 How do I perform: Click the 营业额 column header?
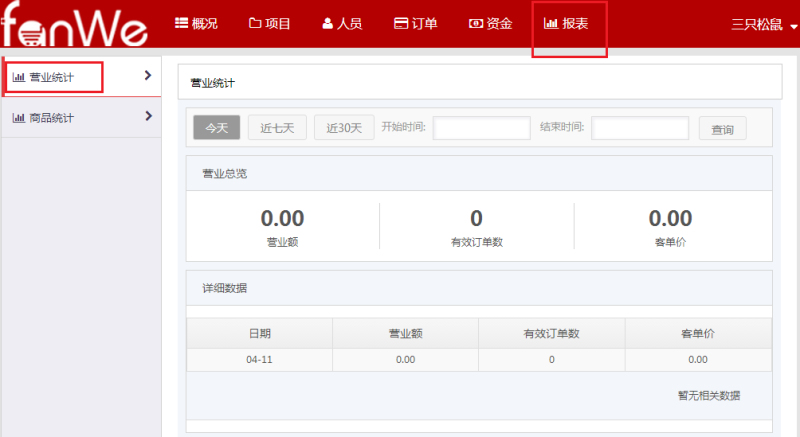405,333
